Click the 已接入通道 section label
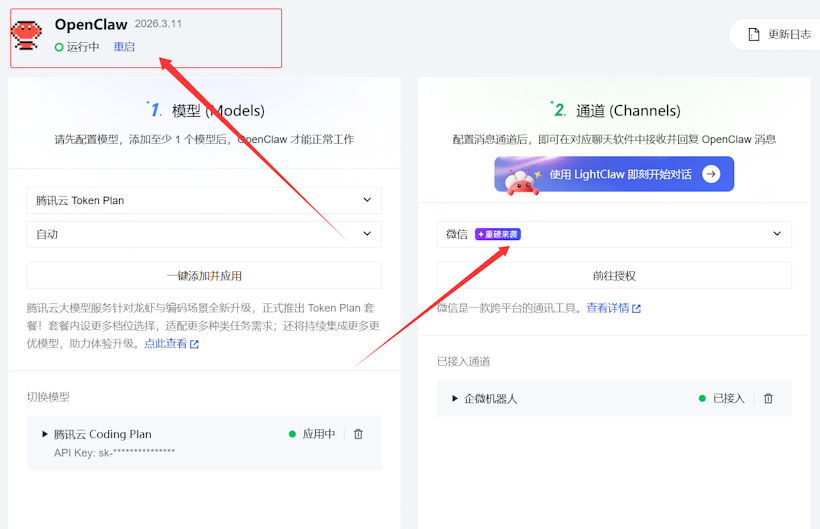The width and height of the screenshot is (820, 529). tap(463, 362)
